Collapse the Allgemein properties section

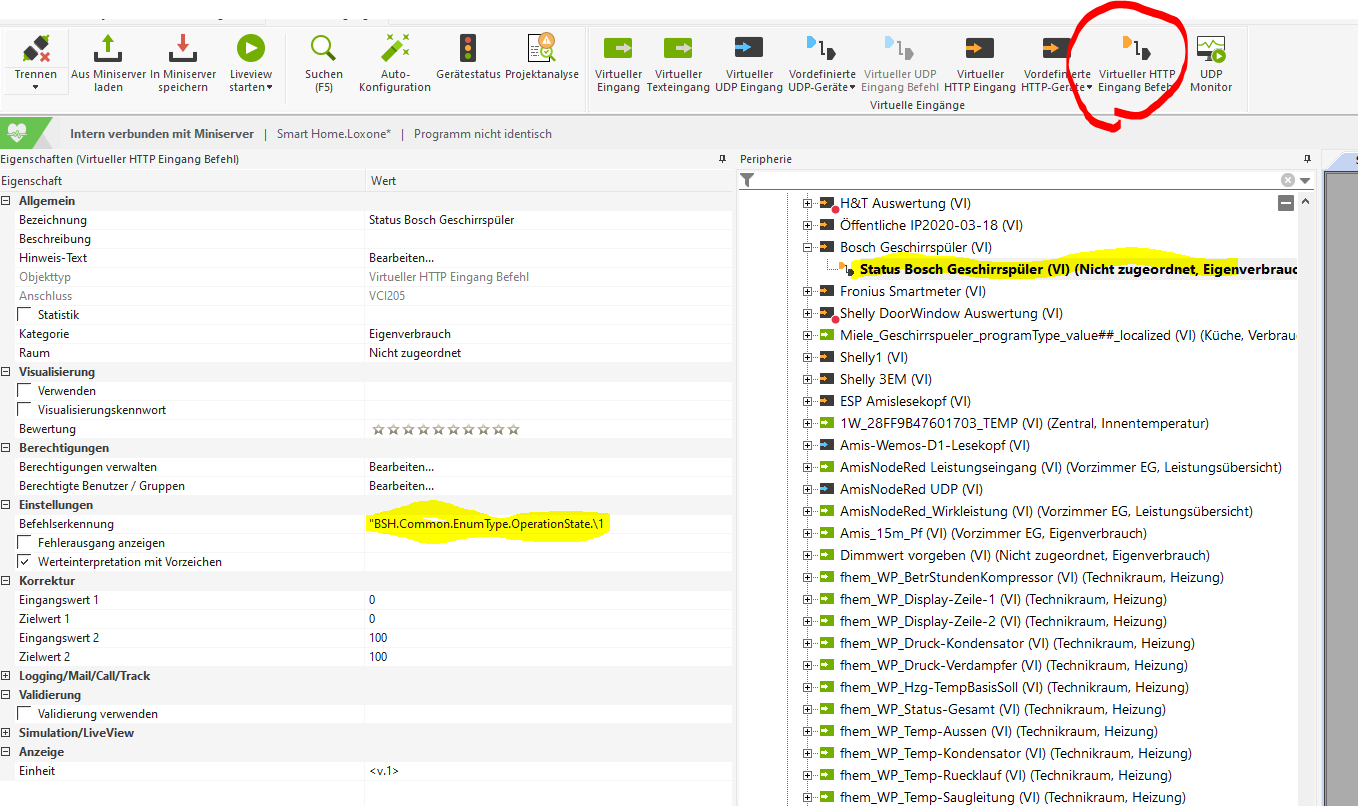(7, 201)
